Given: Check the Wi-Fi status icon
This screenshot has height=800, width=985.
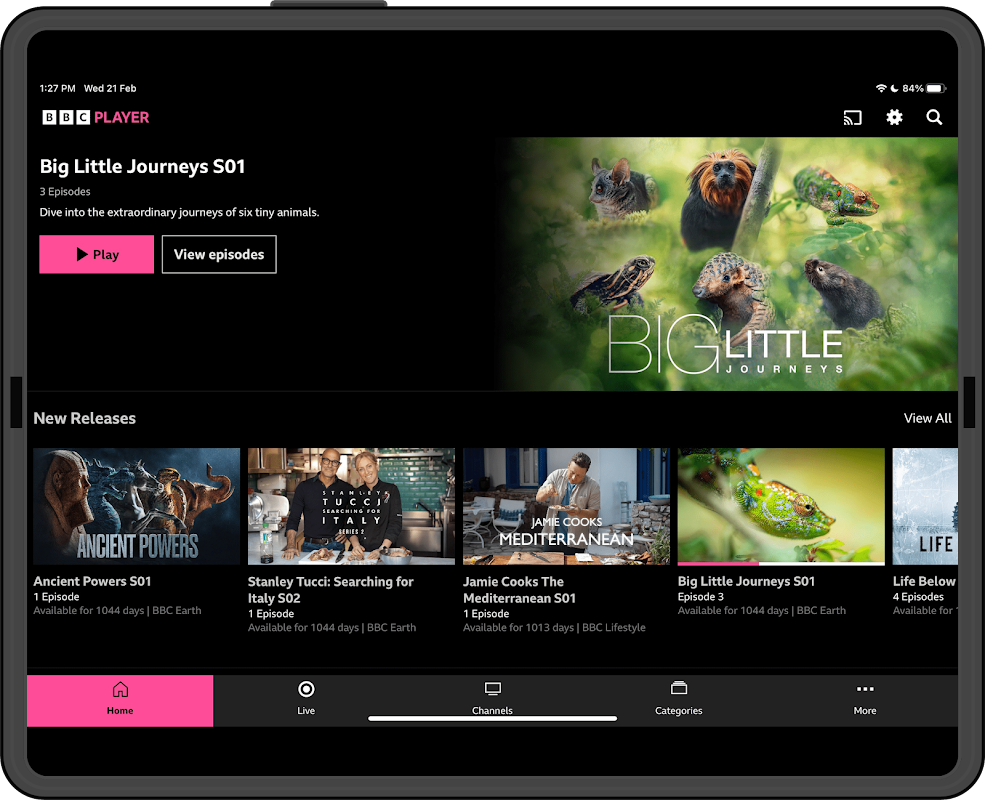Looking at the screenshot, I should click(x=881, y=89).
